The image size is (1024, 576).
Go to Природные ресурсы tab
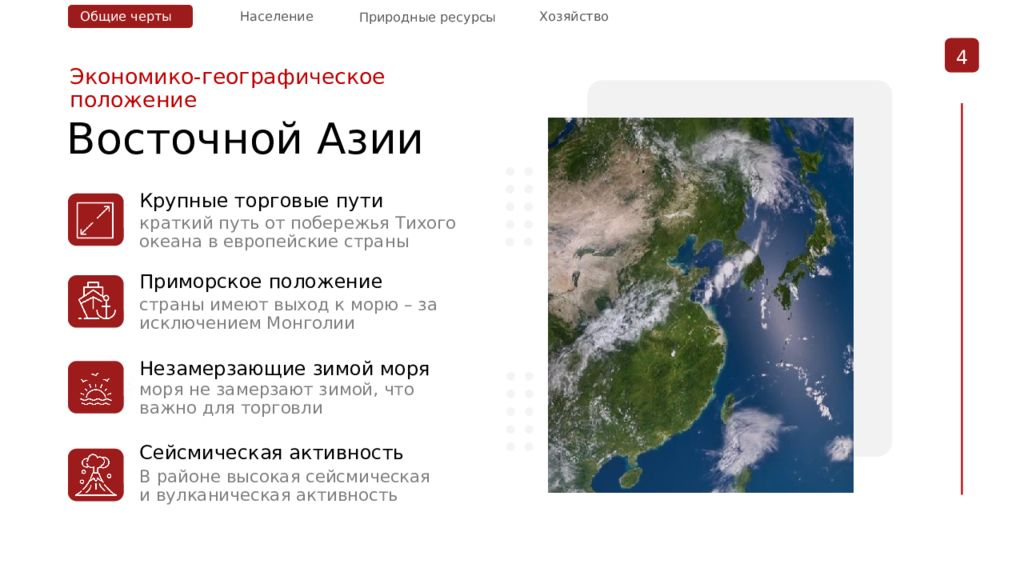pos(427,18)
